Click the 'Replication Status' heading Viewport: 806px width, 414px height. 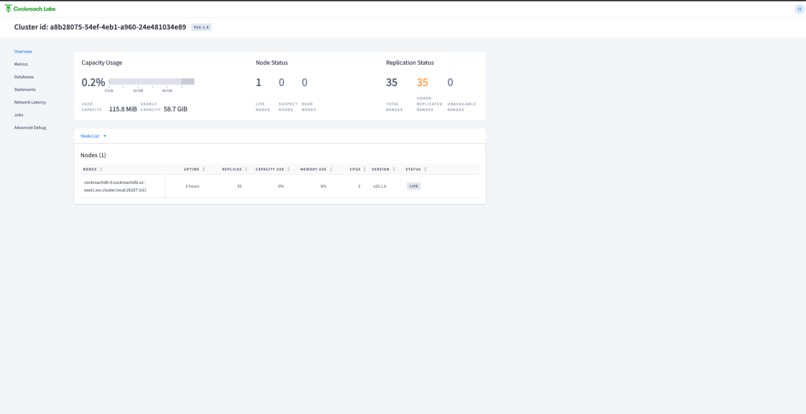click(410, 63)
